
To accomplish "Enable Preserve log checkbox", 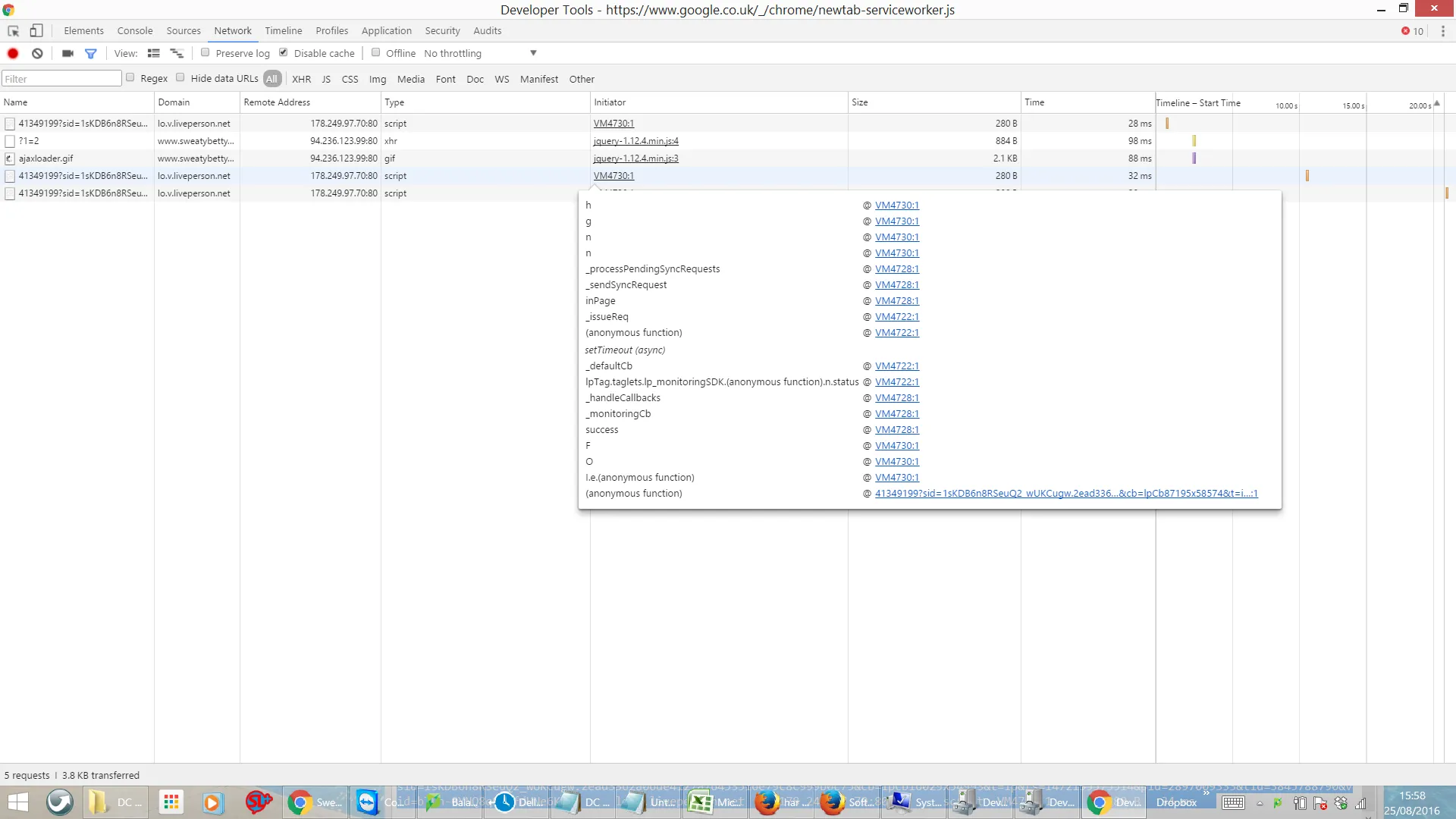I will (205, 52).
